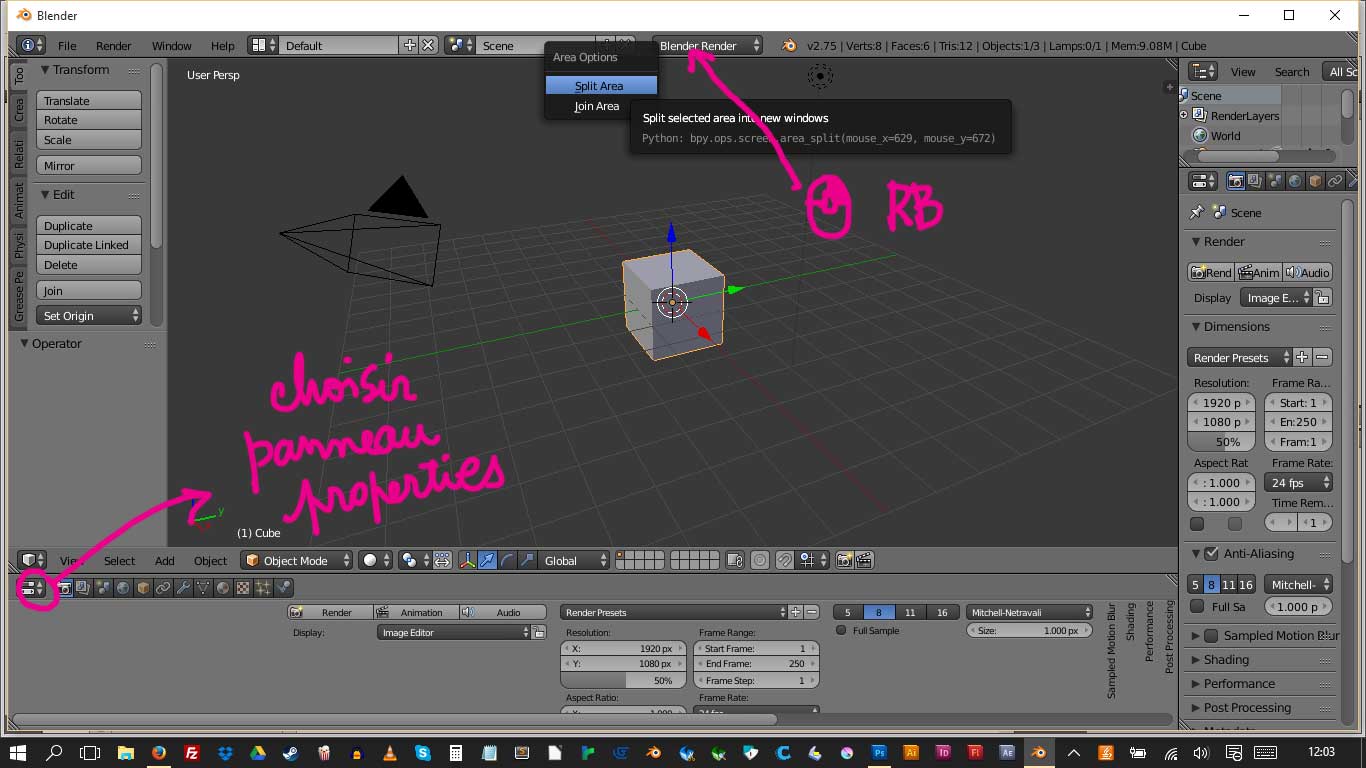
Task: Click the Duplicate Linked button
Action: click(89, 245)
